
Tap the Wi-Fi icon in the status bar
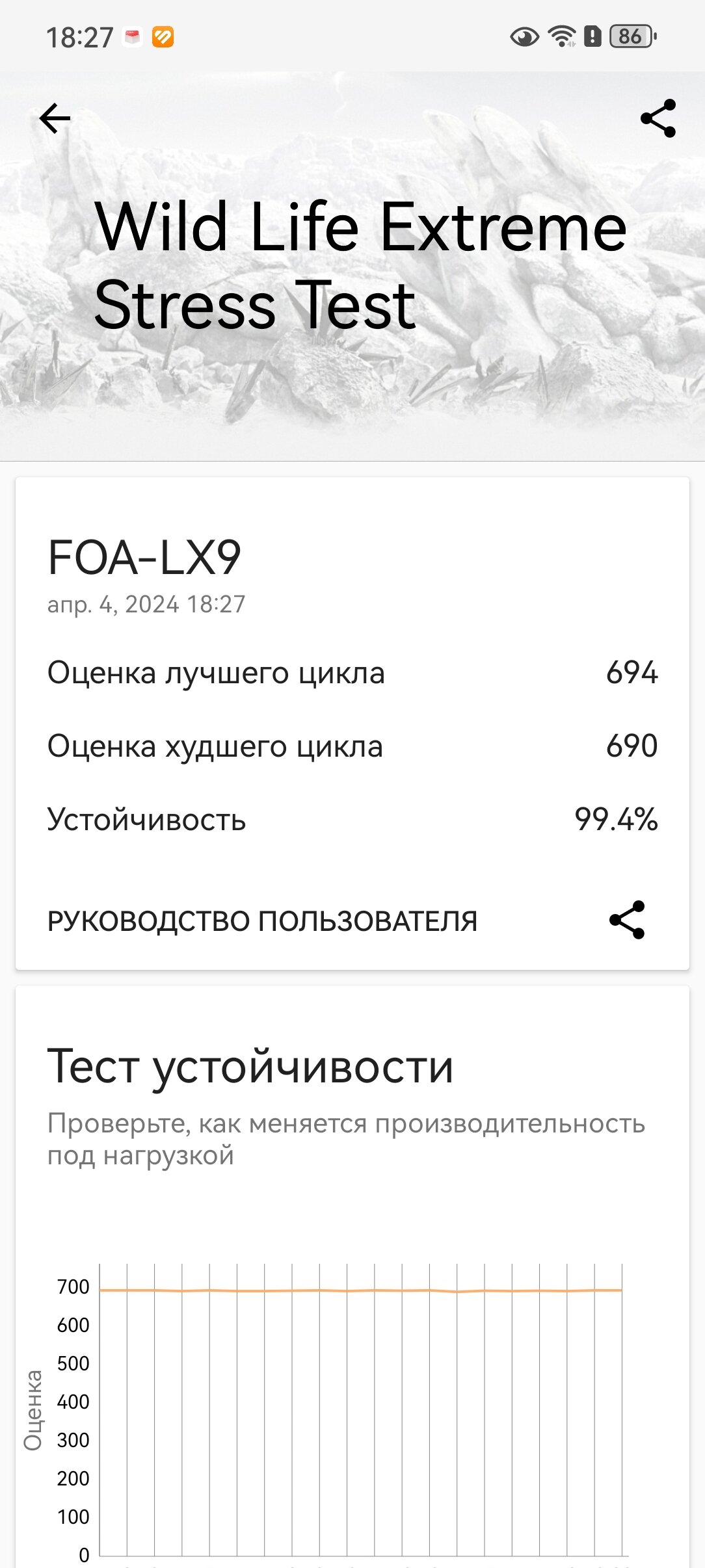[562, 37]
